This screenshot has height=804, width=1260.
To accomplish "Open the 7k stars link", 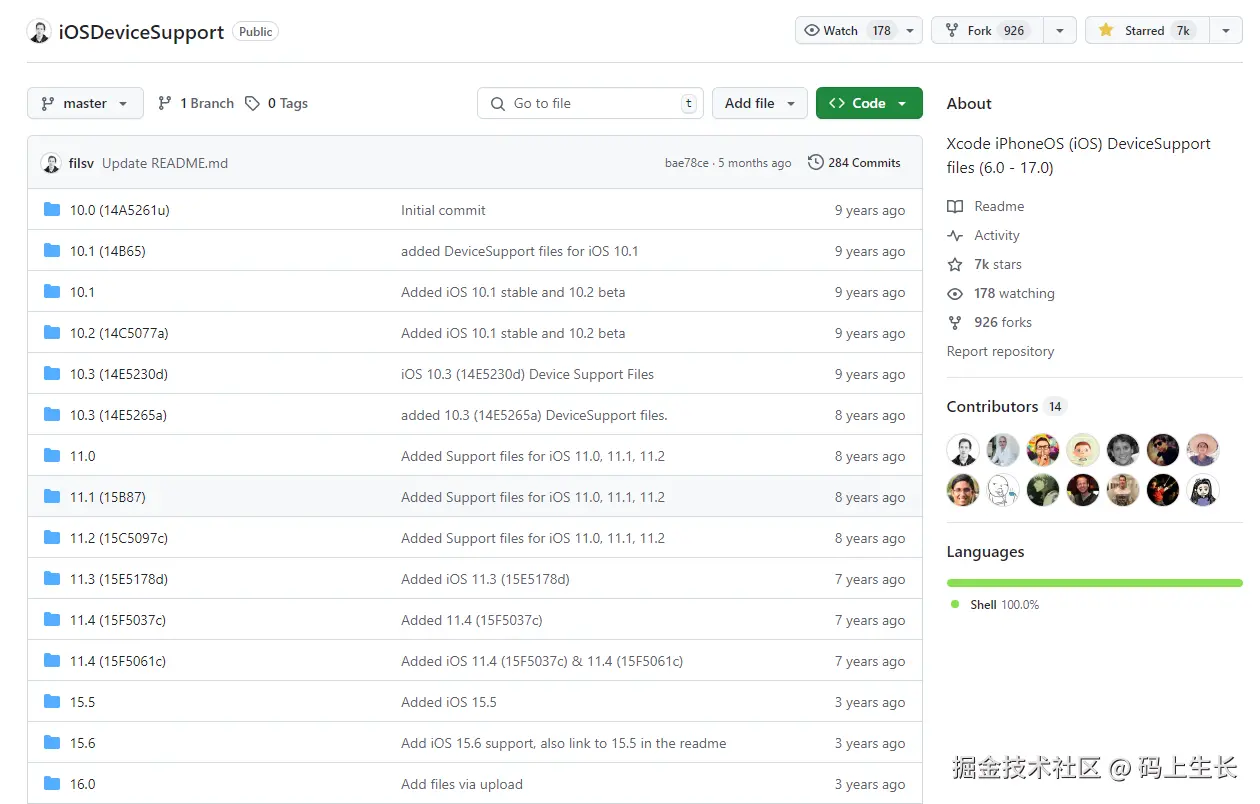I will point(985,264).
